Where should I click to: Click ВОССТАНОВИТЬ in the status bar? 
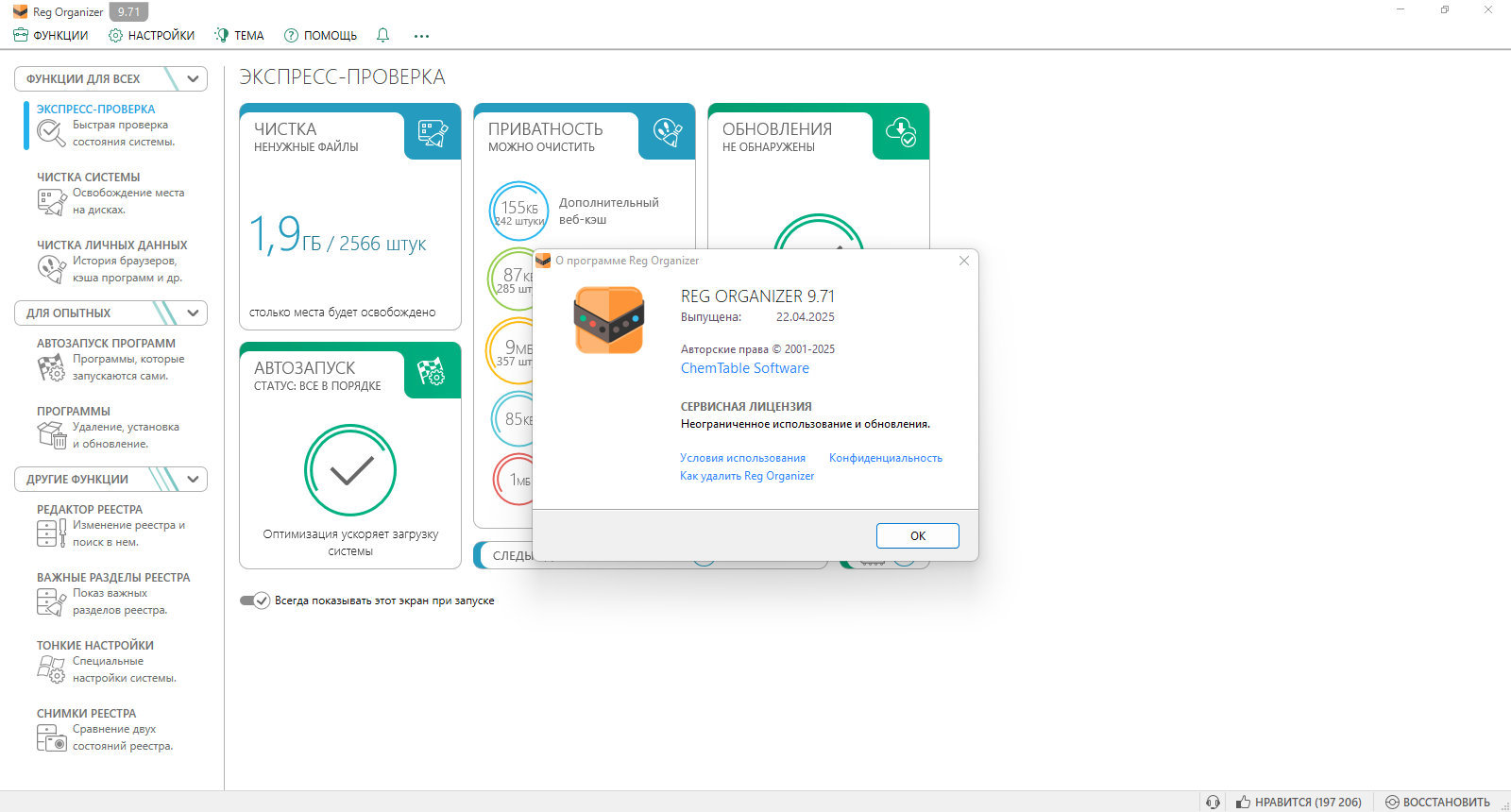(1437, 802)
